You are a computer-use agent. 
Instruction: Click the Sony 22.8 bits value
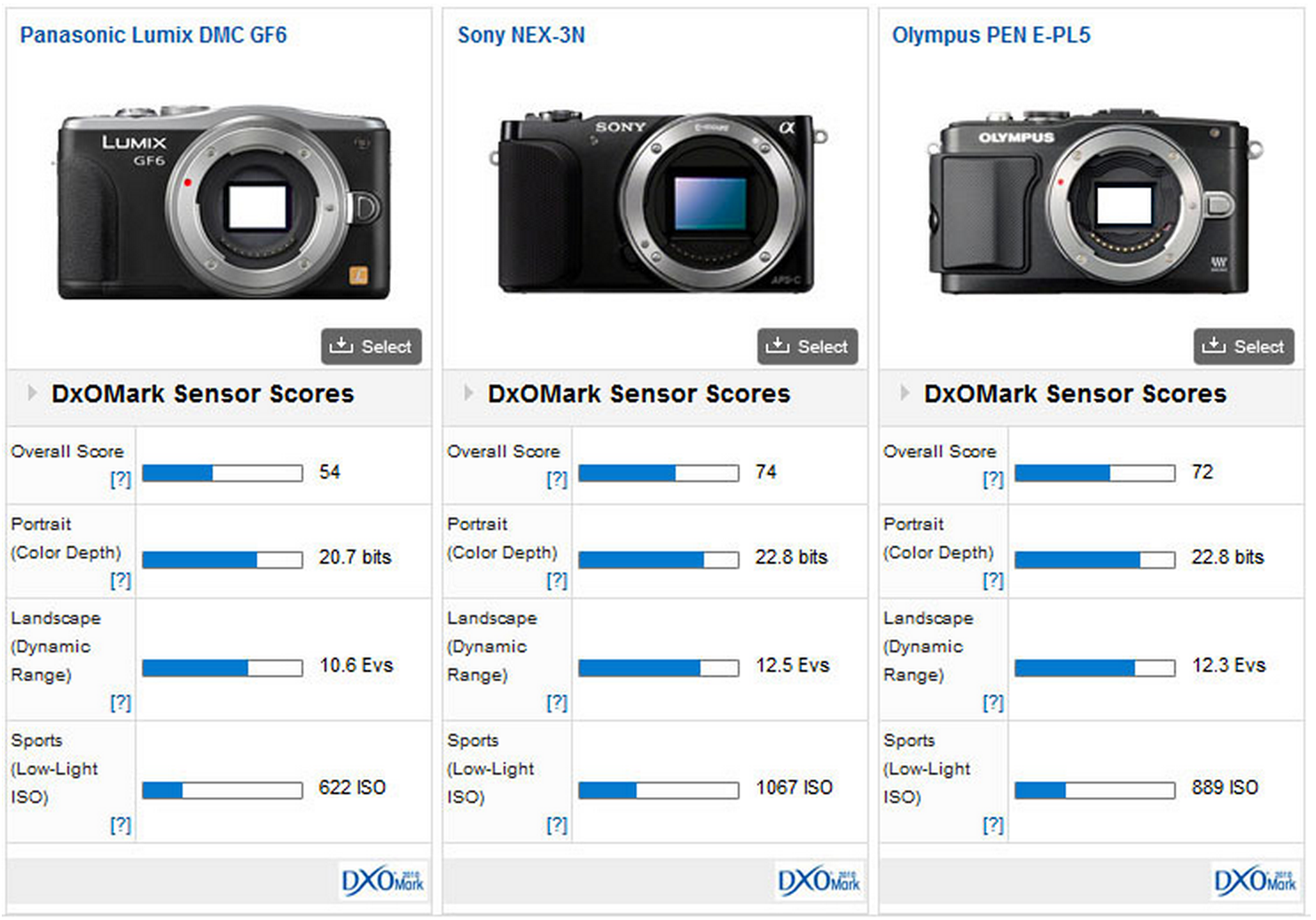coord(792,557)
